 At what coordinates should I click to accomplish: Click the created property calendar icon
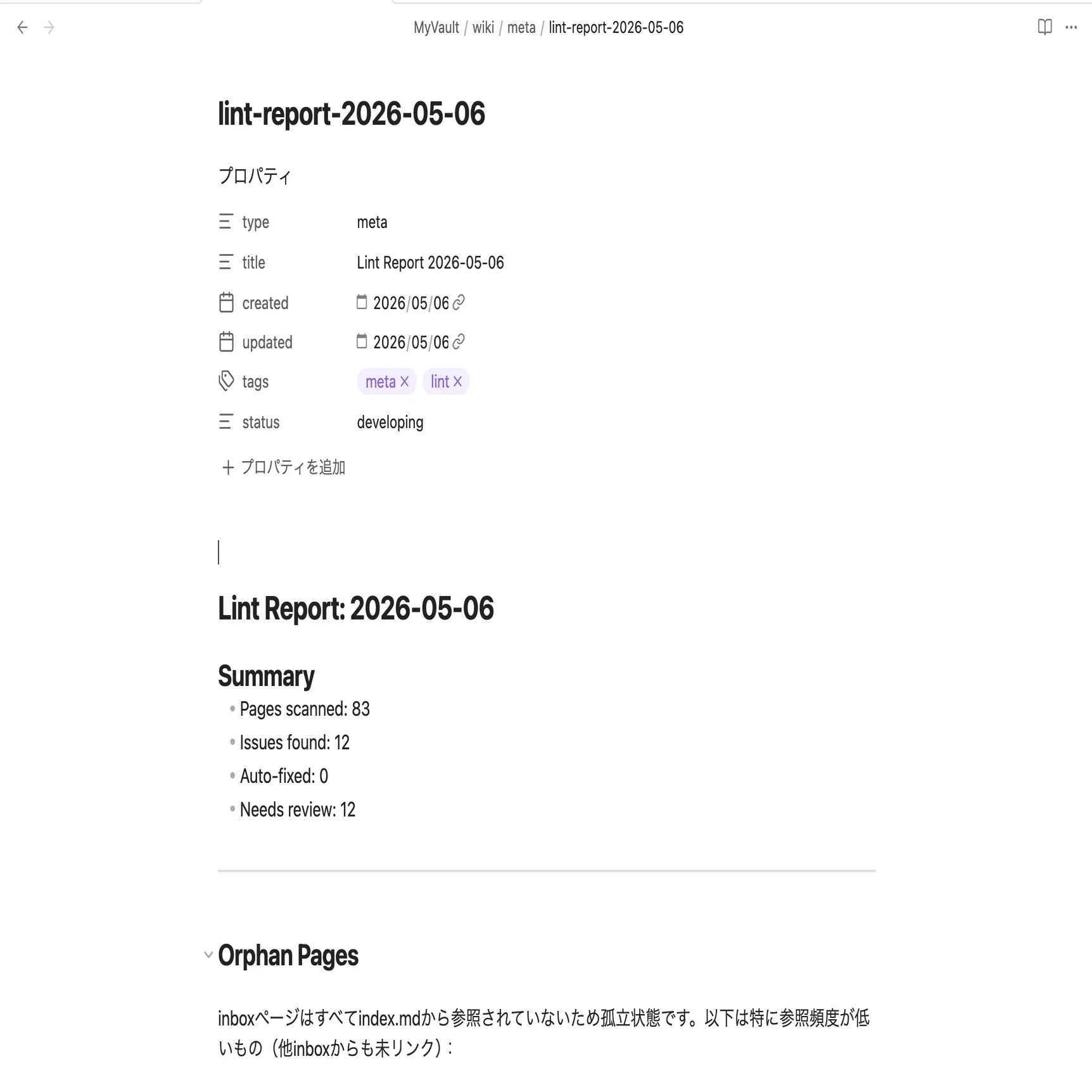pyautogui.click(x=226, y=302)
